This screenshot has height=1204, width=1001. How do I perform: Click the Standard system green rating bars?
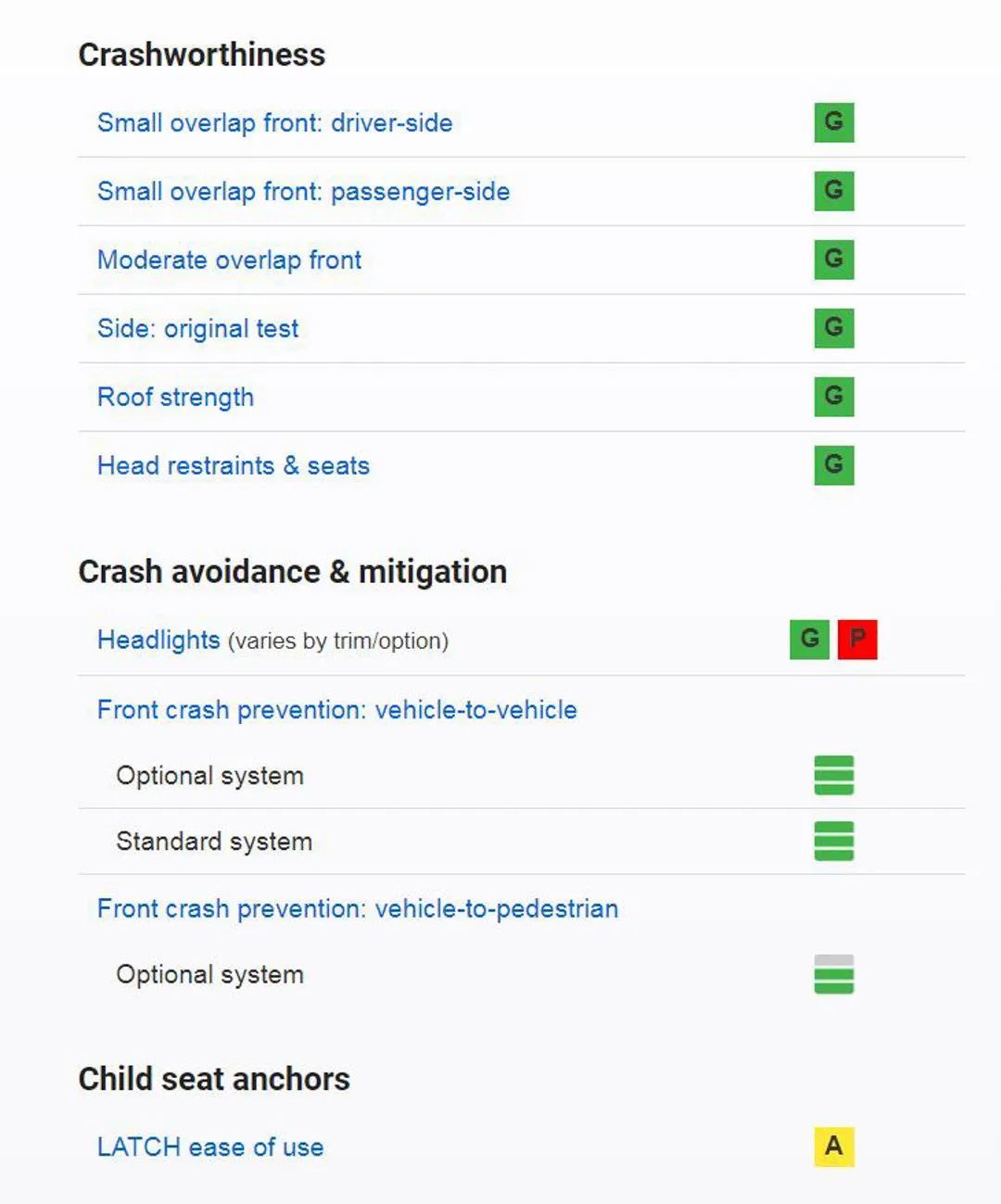point(833,842)
